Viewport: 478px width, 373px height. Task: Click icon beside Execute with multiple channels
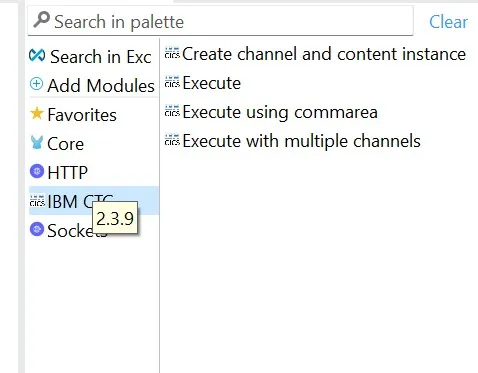click(172, 140)
